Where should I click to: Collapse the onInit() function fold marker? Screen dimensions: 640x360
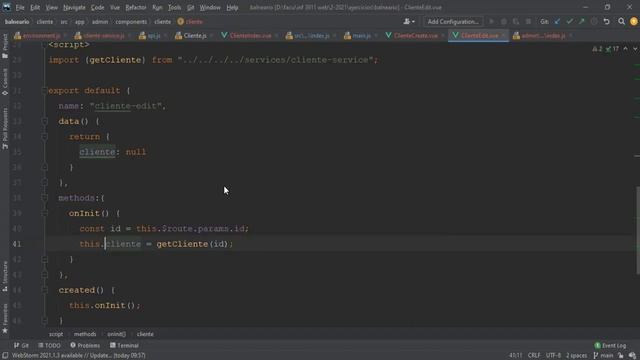(x=44, y=213)
